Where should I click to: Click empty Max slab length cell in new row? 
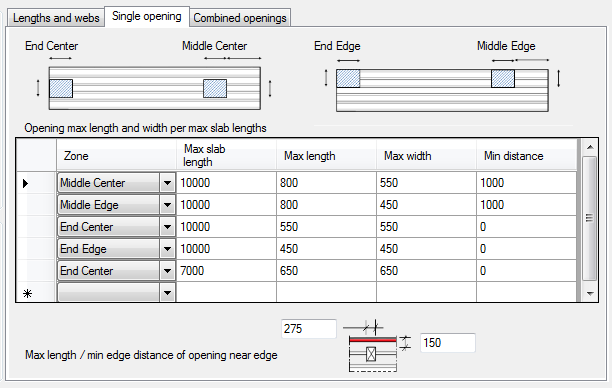(226, 292)
